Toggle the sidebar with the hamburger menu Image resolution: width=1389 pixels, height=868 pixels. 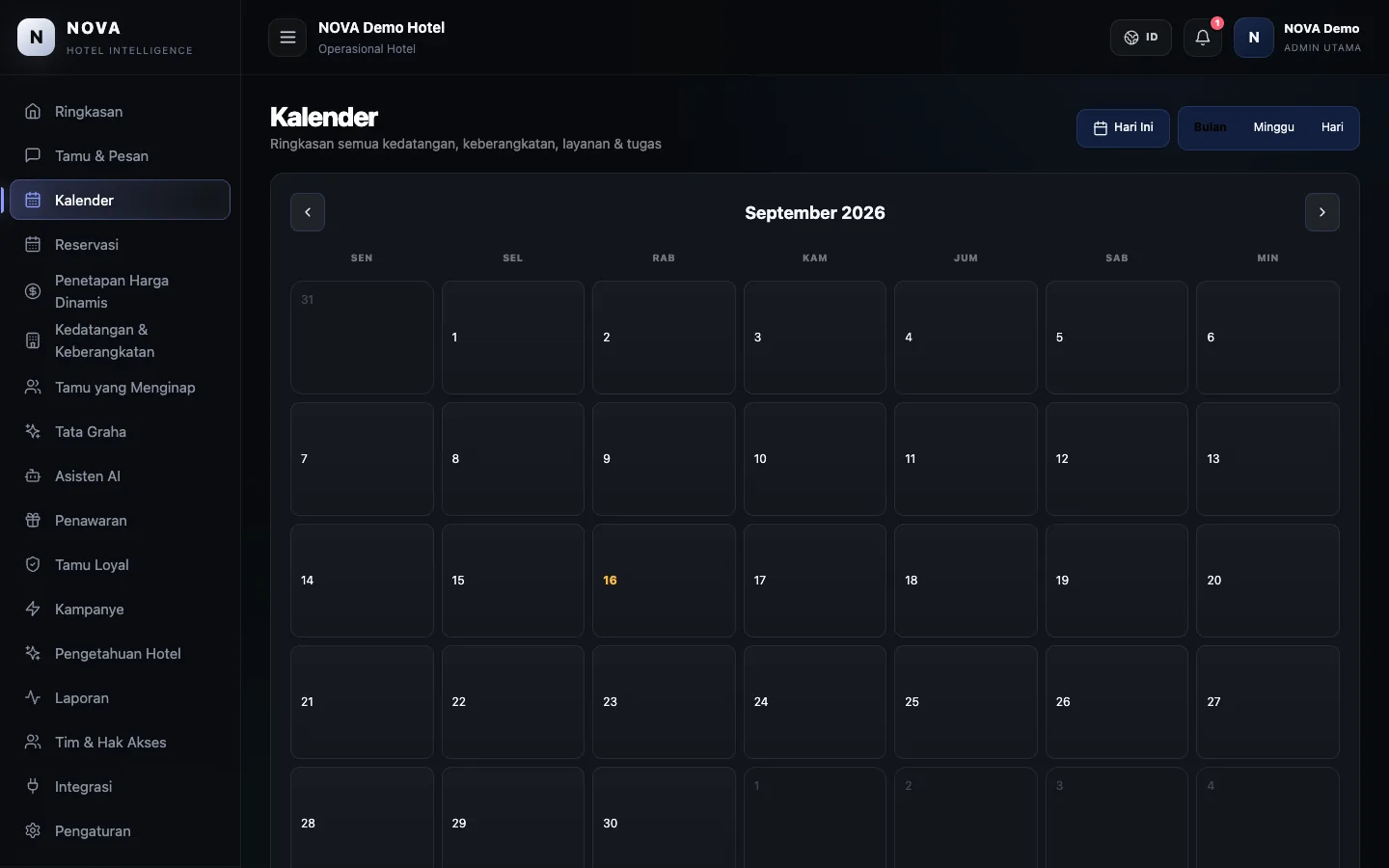tap(287, 38)
